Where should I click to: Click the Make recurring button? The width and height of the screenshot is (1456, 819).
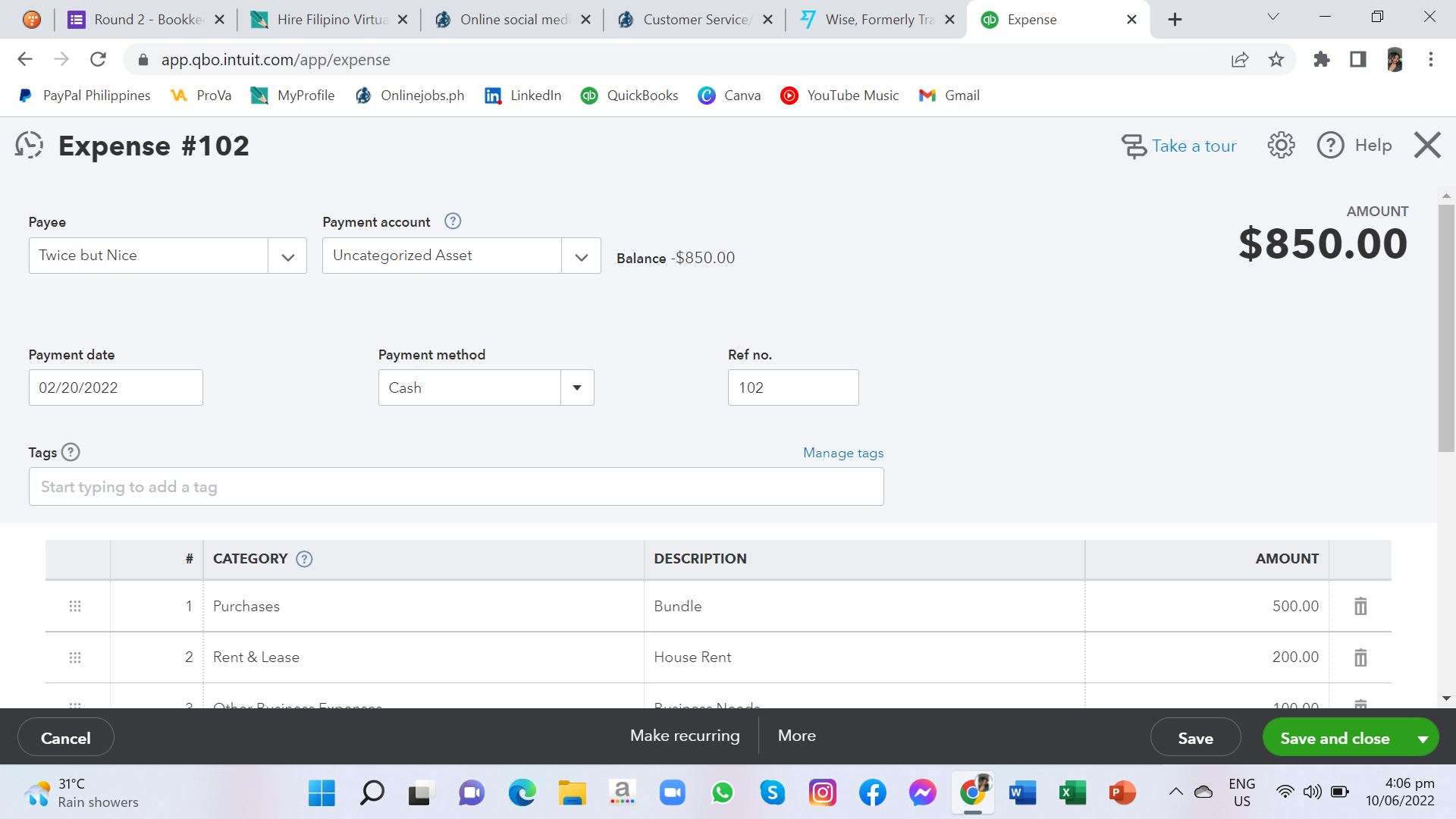tap(685, 736)
